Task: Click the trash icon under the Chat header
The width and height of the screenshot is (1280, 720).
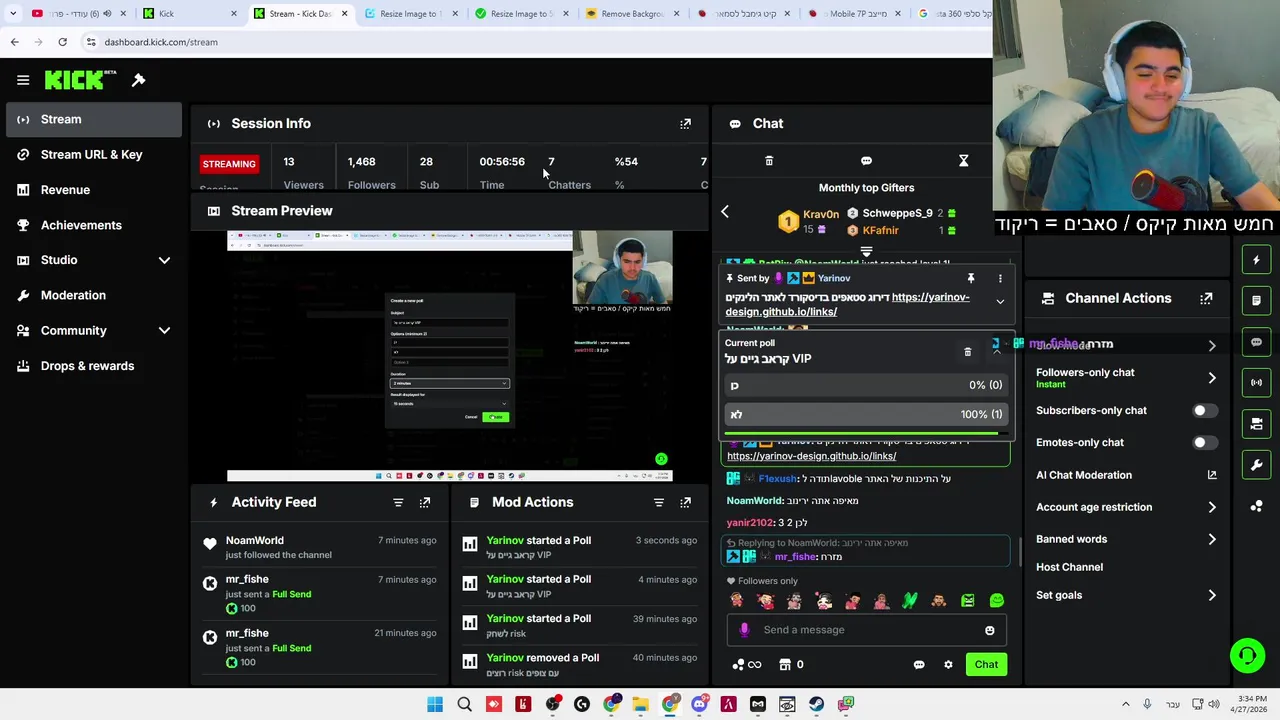Action: click(769, 161)
